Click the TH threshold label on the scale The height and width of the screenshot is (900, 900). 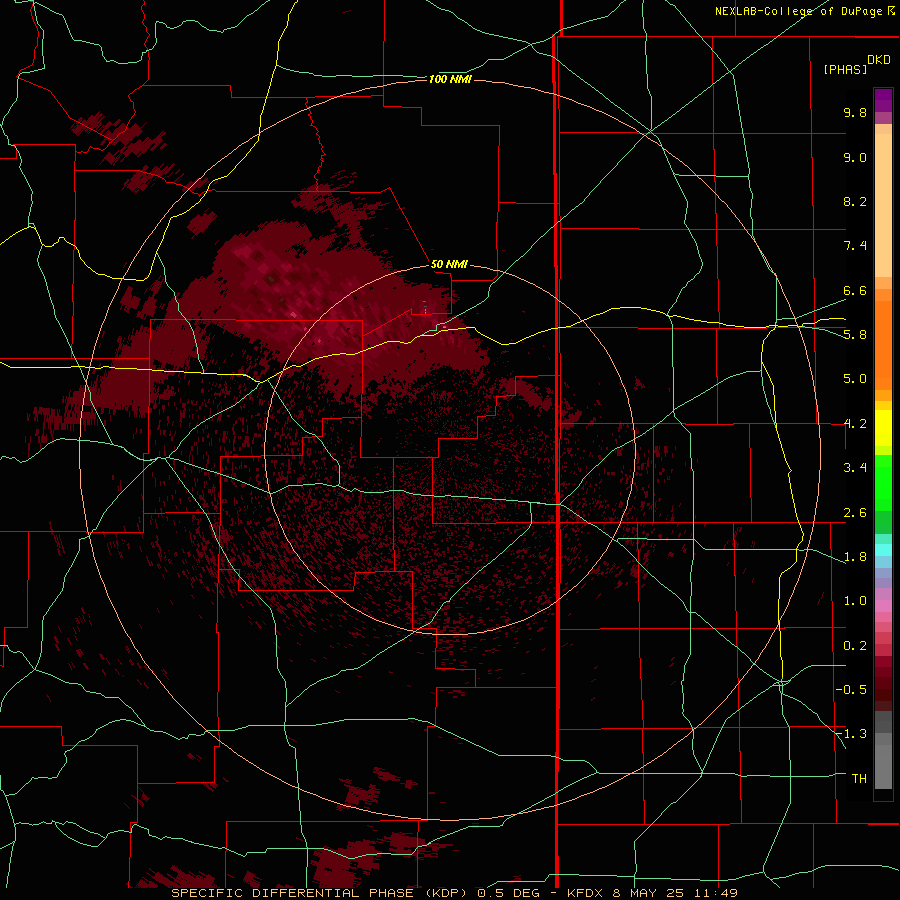tap(859, 779)
